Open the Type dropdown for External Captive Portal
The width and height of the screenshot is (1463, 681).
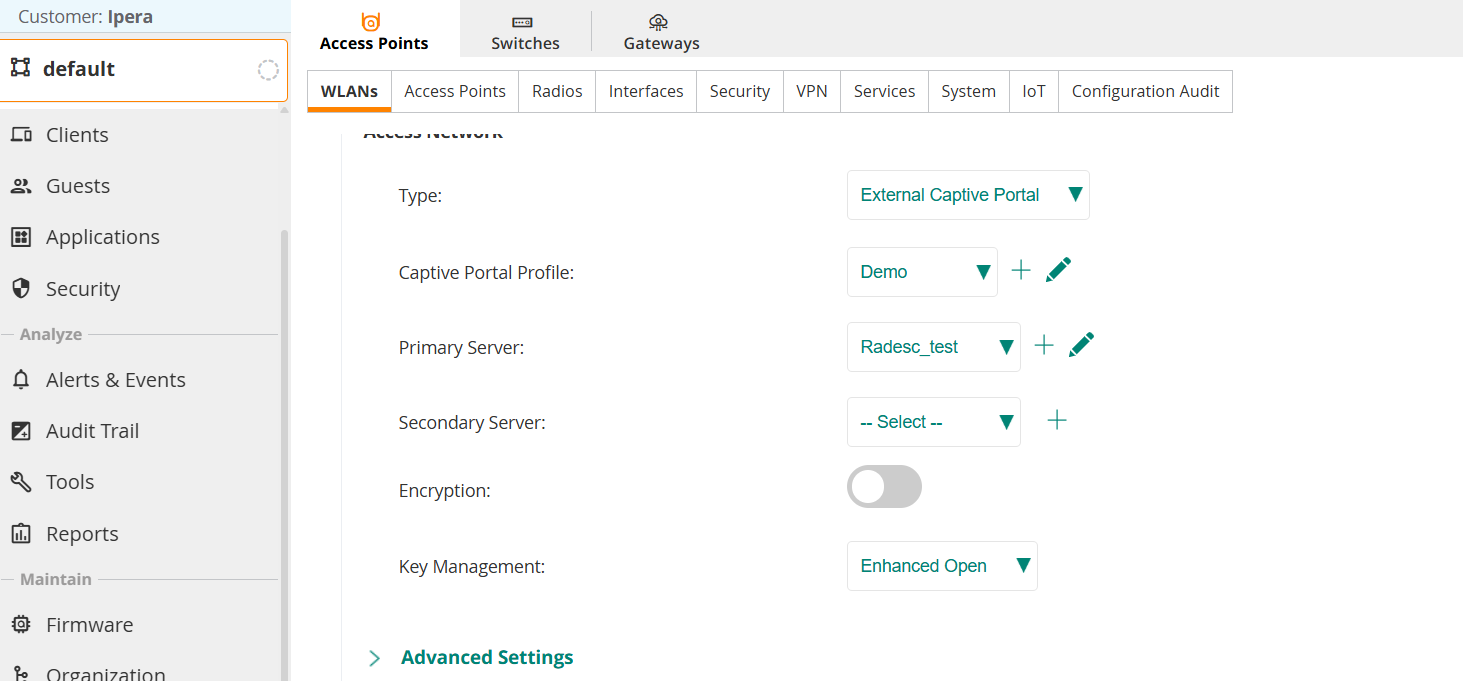click(x=968, y=195)
